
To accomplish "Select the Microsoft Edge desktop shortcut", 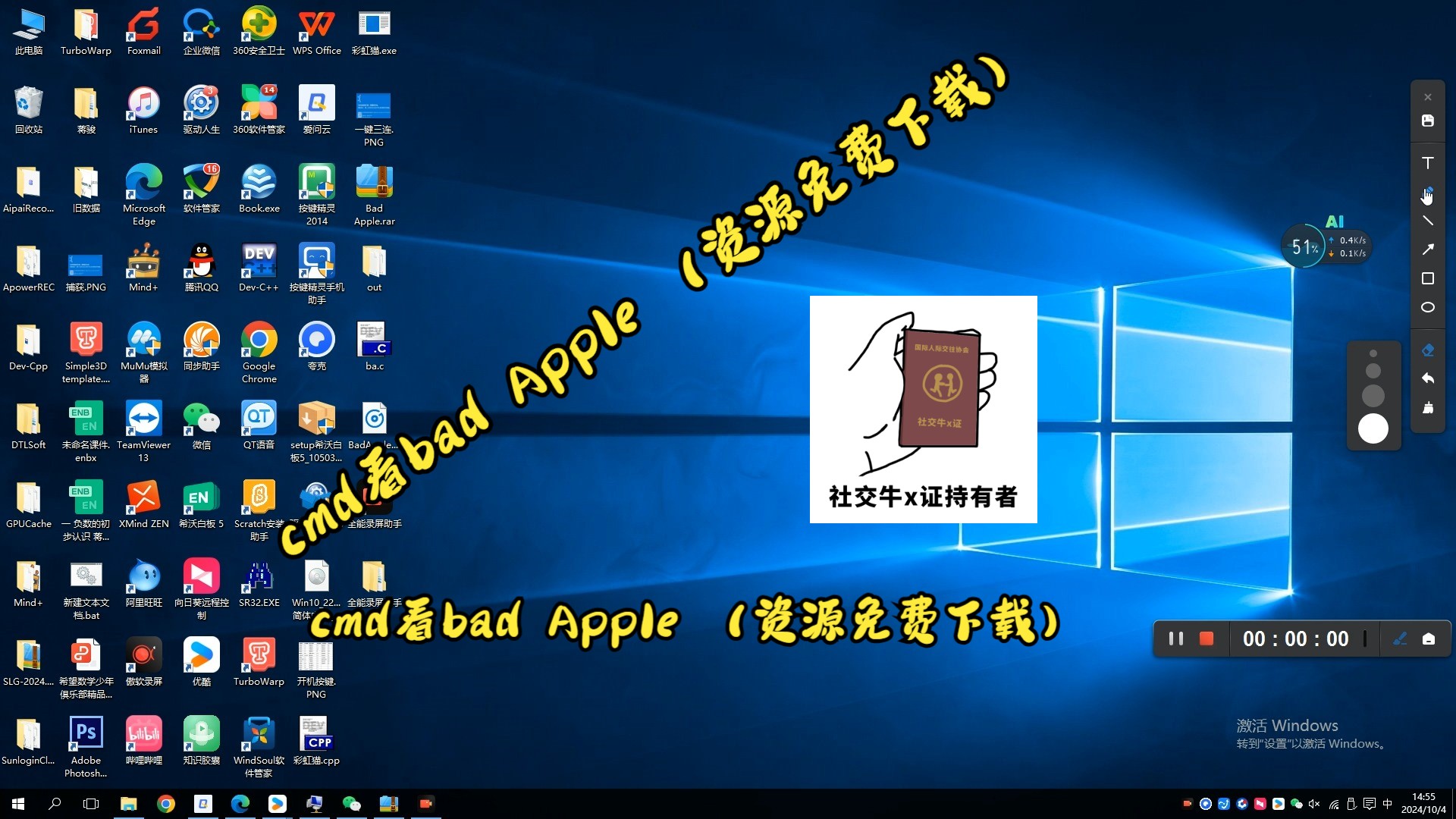I will pos(143,195).
